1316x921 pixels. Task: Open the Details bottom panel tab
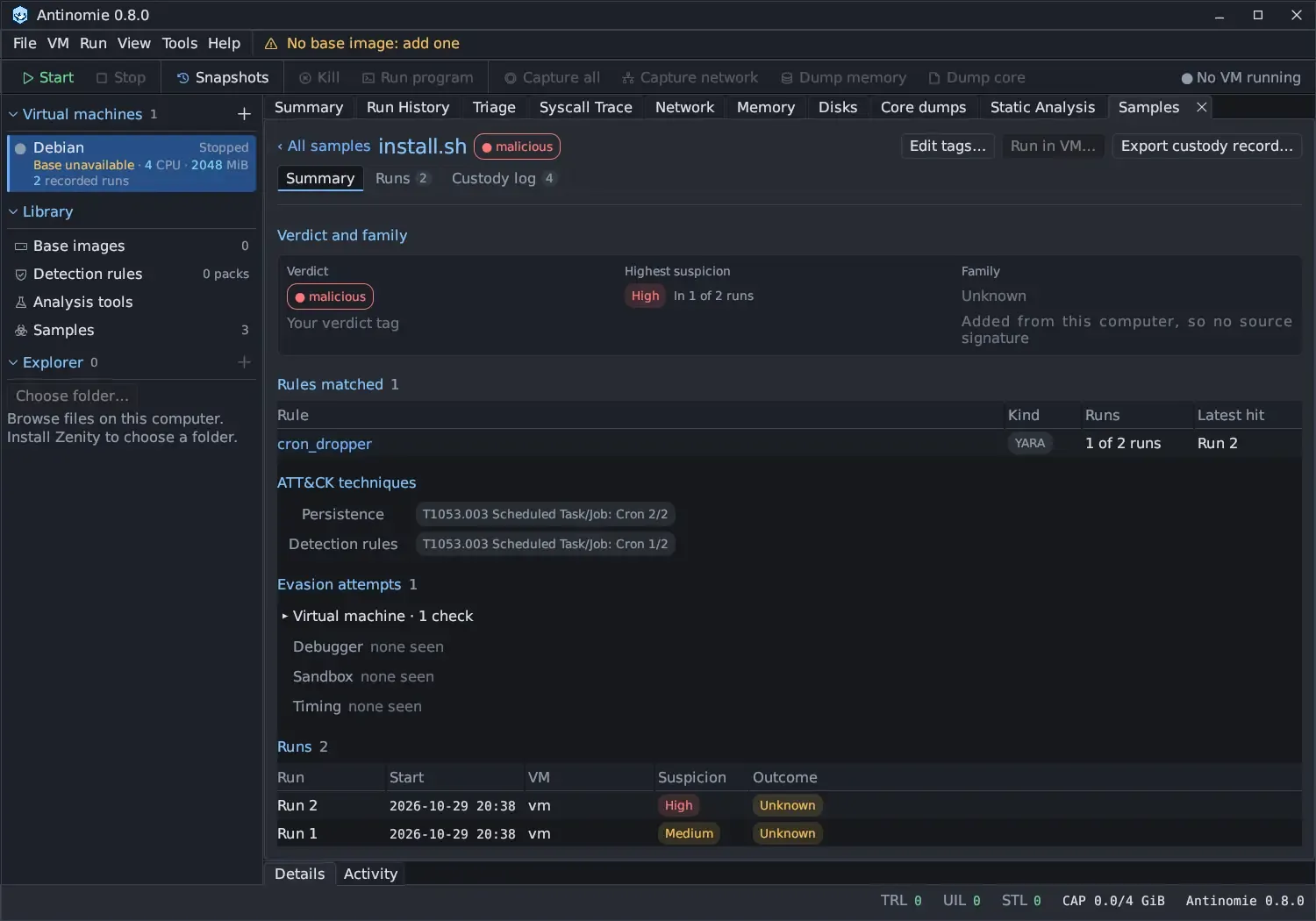point(299,874)
